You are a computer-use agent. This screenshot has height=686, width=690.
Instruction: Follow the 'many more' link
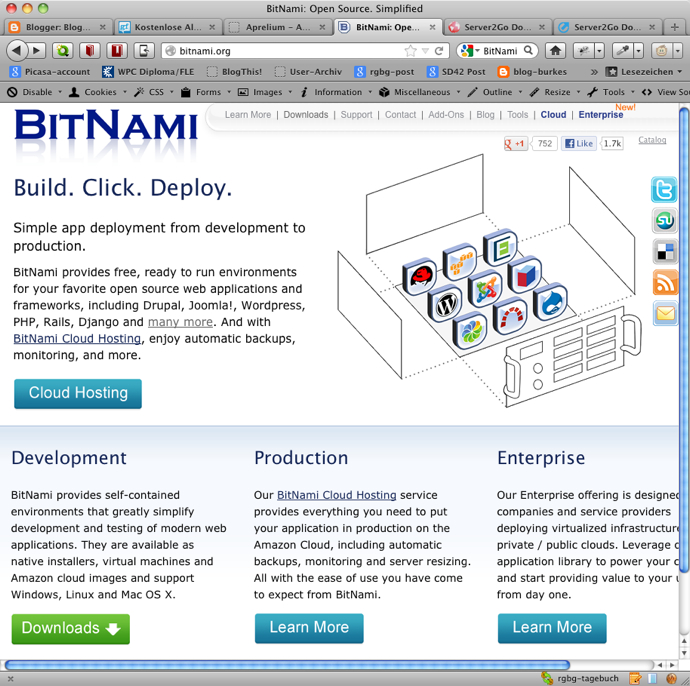[180, 322]
